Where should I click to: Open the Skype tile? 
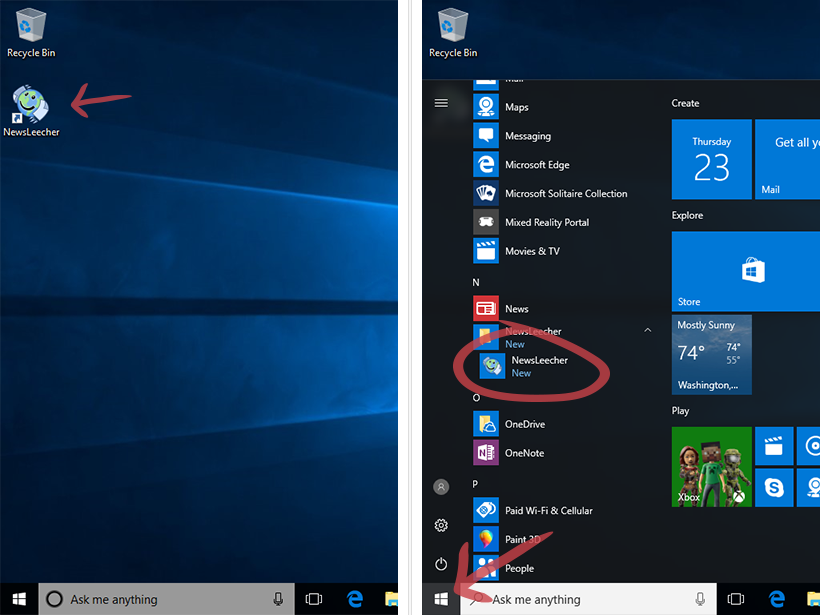point(774,487)
